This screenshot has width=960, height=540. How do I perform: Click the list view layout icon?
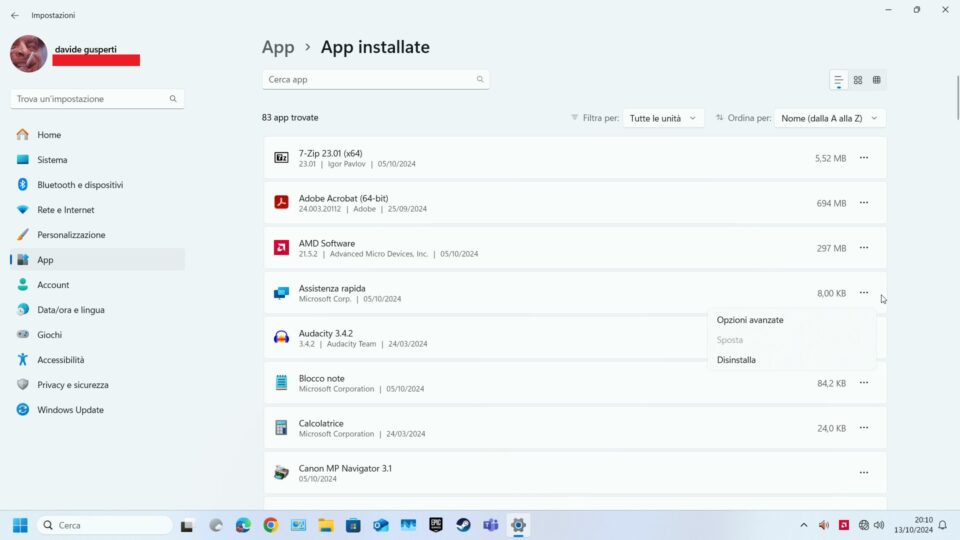(x=838, y=80)
